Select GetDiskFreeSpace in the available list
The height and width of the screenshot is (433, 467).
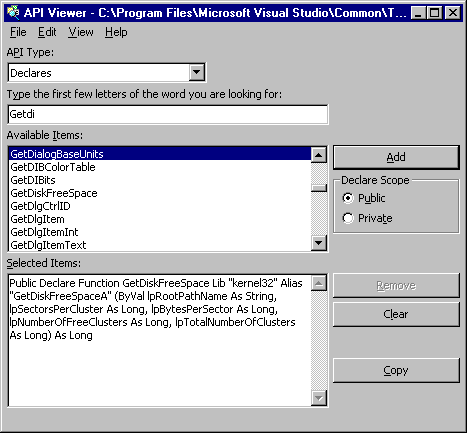pyautogui.click(x=160, y=193)
